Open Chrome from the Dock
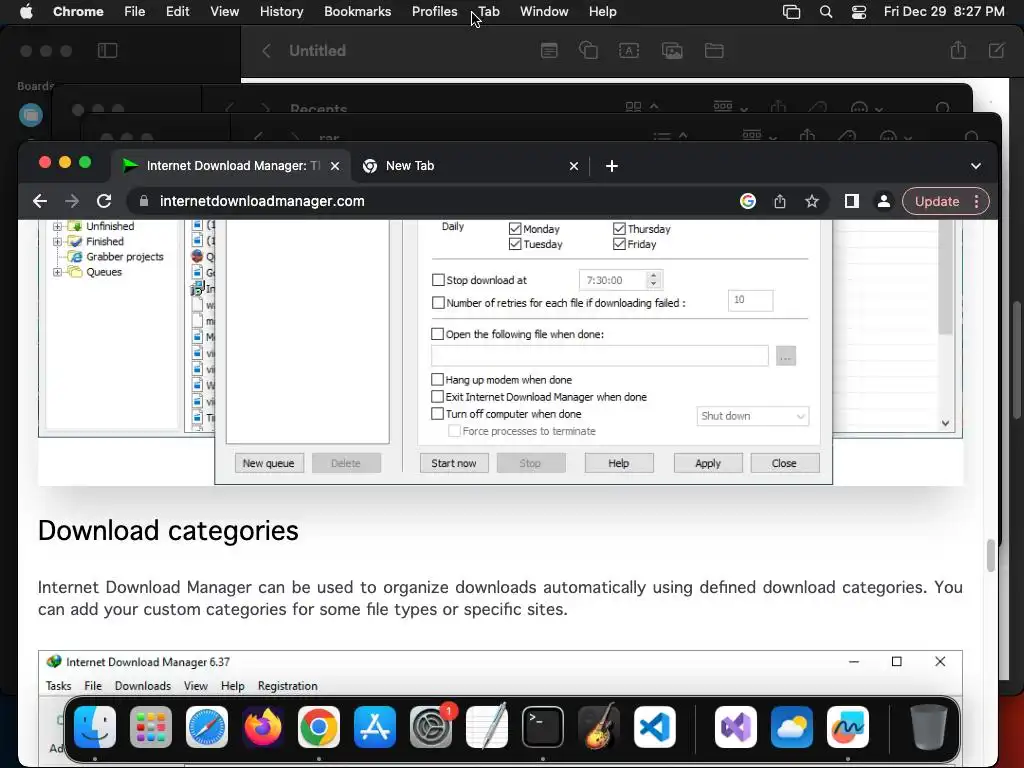The height and width of the screenshot is (768, 1024). (319, 727)
